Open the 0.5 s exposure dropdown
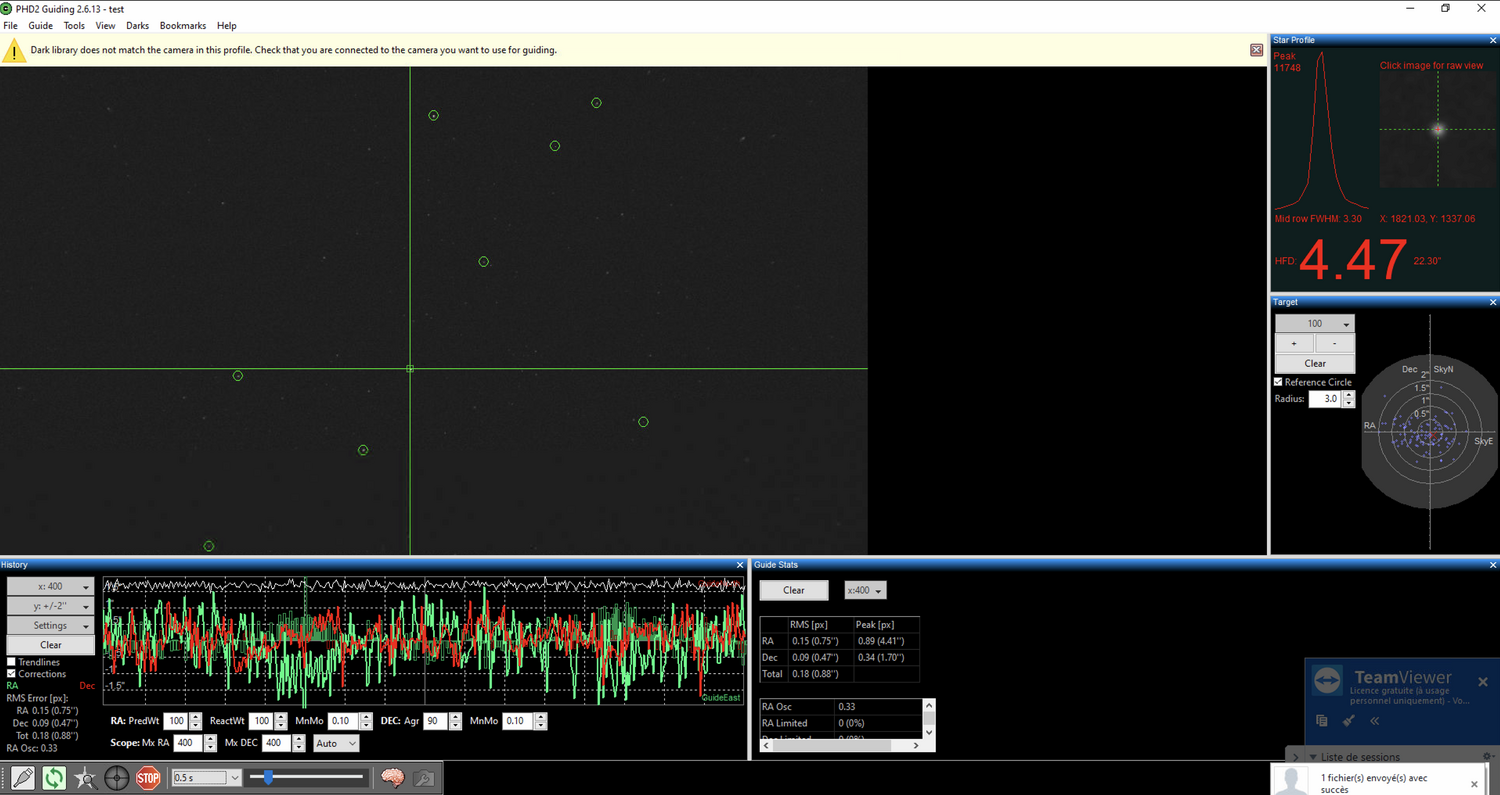 point(206,778)
